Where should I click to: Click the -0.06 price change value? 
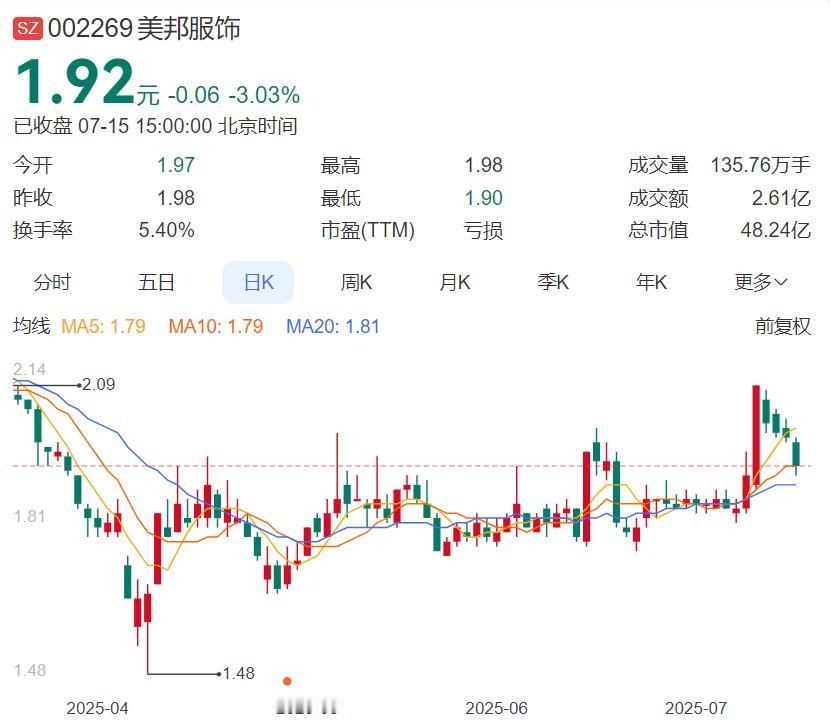(x=194, y=95)
